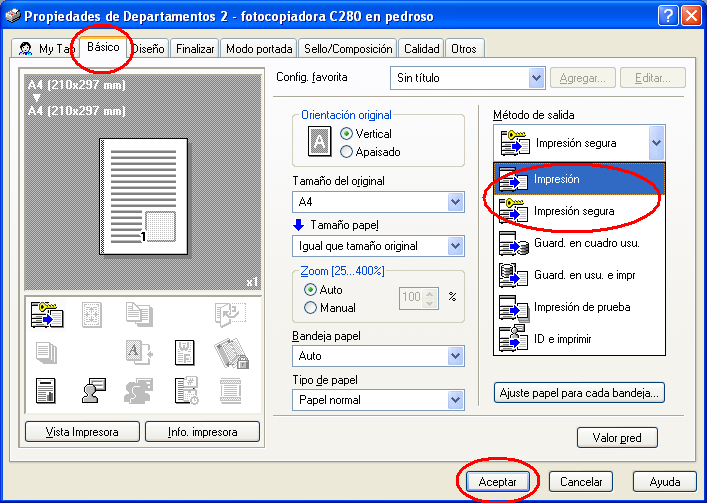Viewport: 707px width, 503px height.
Task: Click the W F page icon
Action: tap(184, 352)
